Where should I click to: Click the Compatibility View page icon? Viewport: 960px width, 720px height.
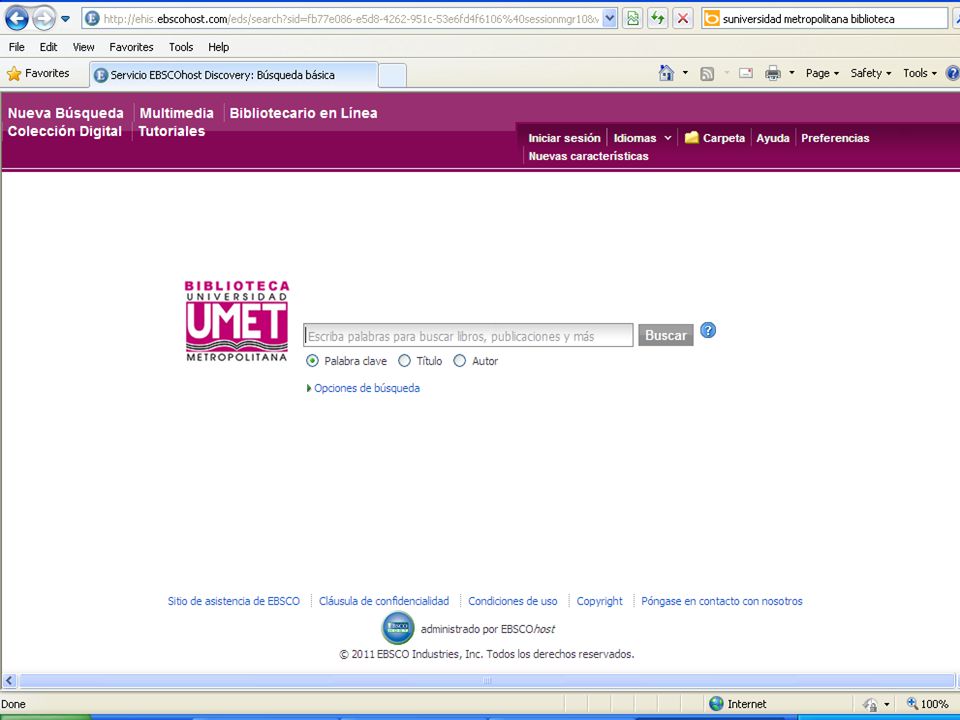[x=632, y=19]
